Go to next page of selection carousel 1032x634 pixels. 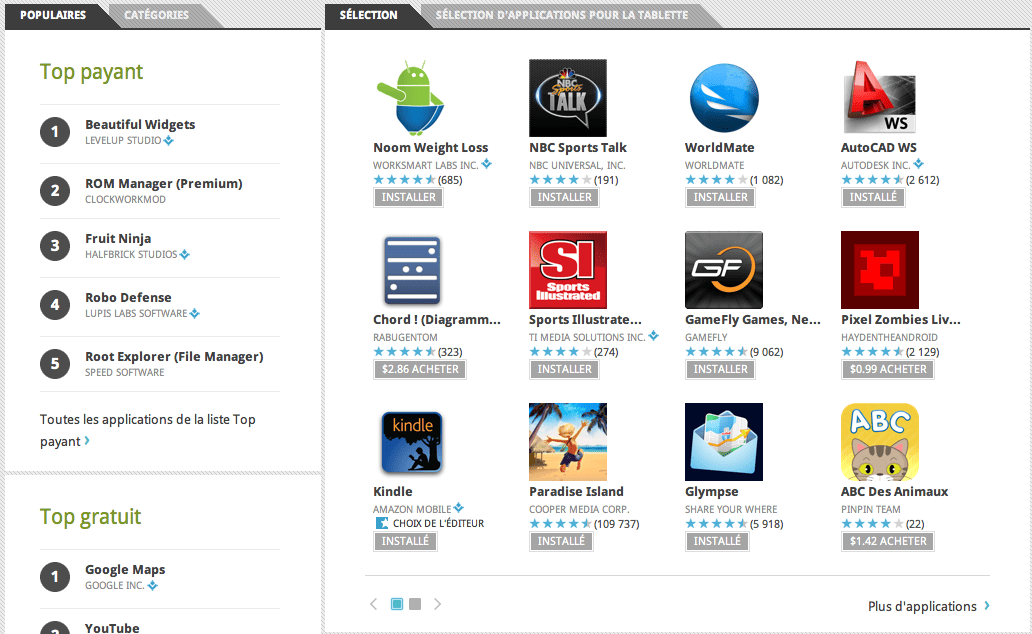point(437,604)
